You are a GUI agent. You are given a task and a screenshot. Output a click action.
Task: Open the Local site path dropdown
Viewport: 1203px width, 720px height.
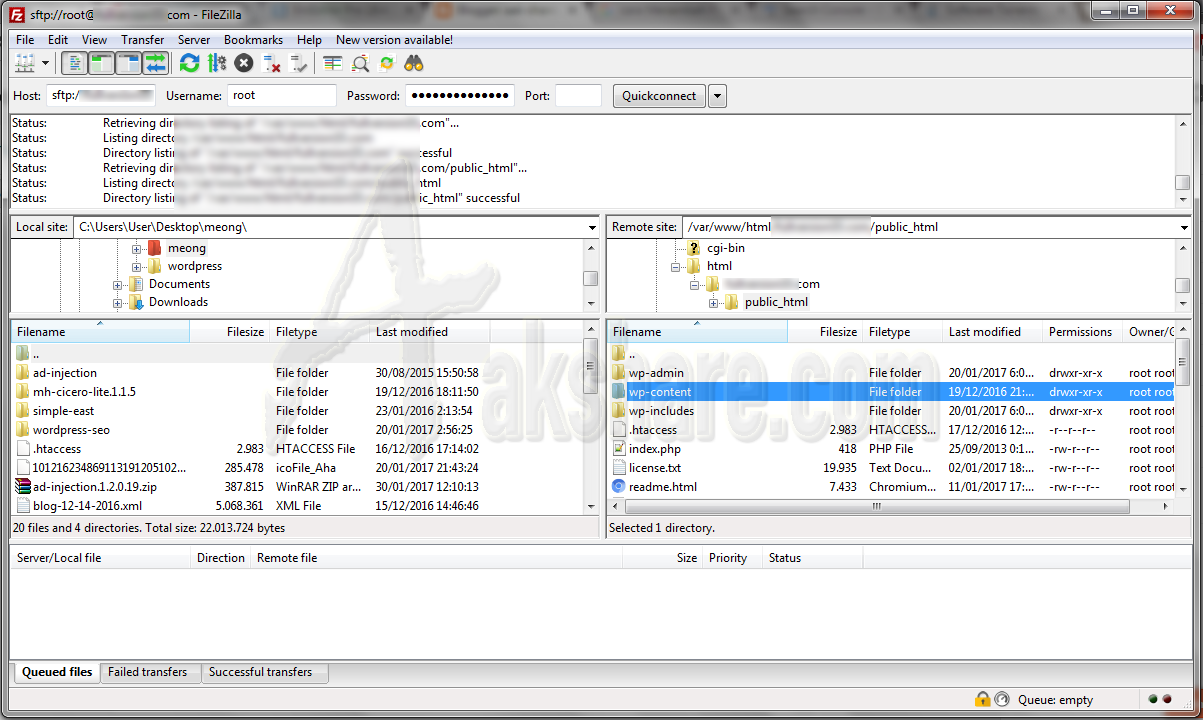(x=592, y=228)
